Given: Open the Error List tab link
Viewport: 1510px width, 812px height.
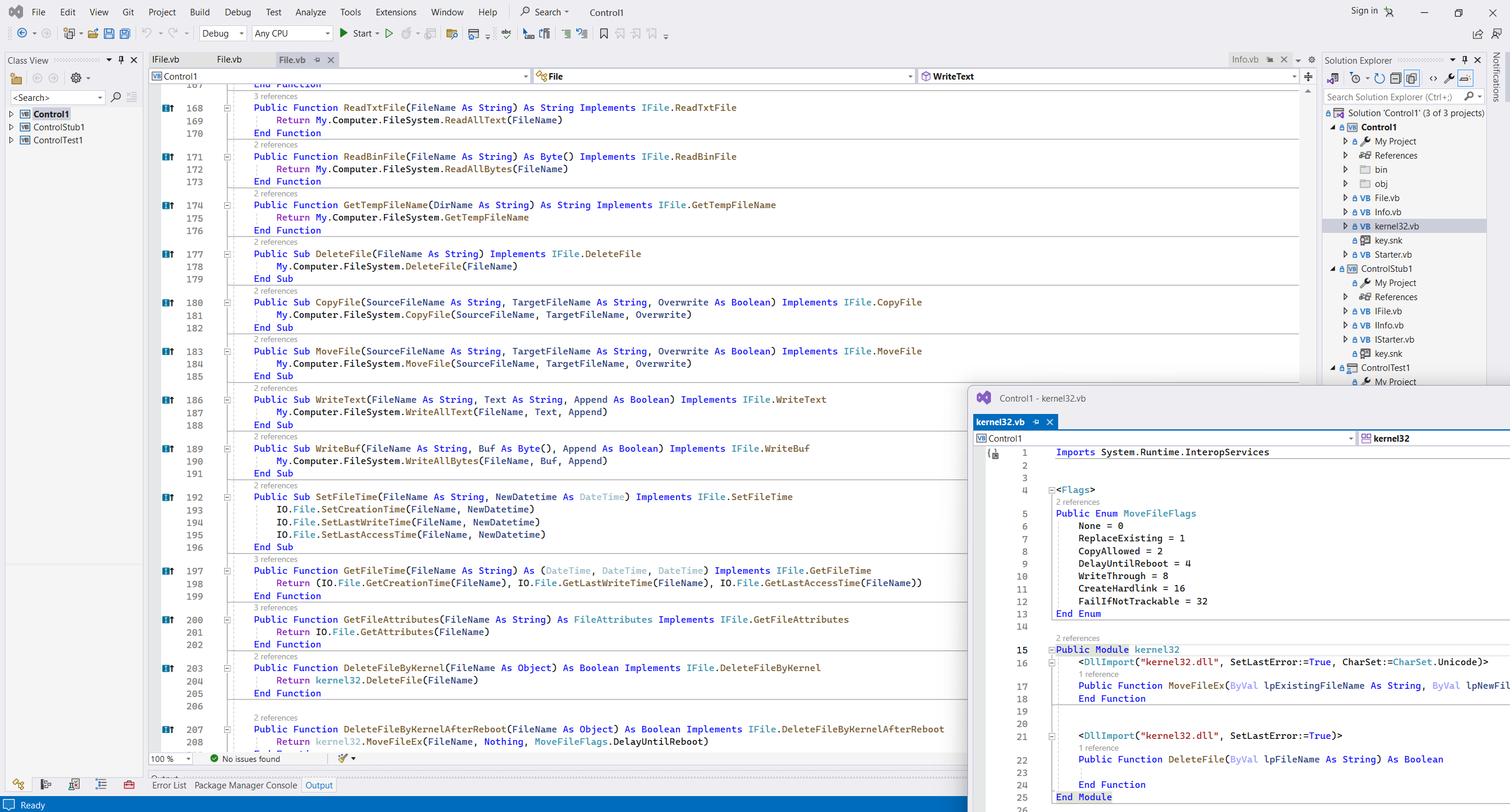Looking at the screenshot, I should pos(169,785).
